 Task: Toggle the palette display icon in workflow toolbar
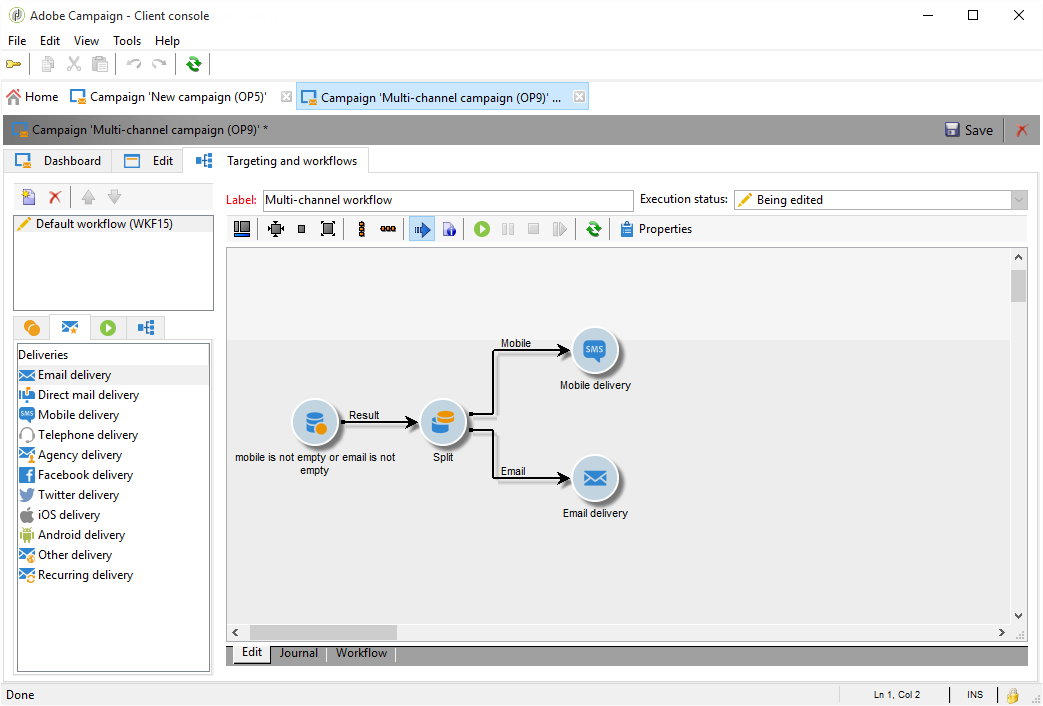(x=242, y=230)
